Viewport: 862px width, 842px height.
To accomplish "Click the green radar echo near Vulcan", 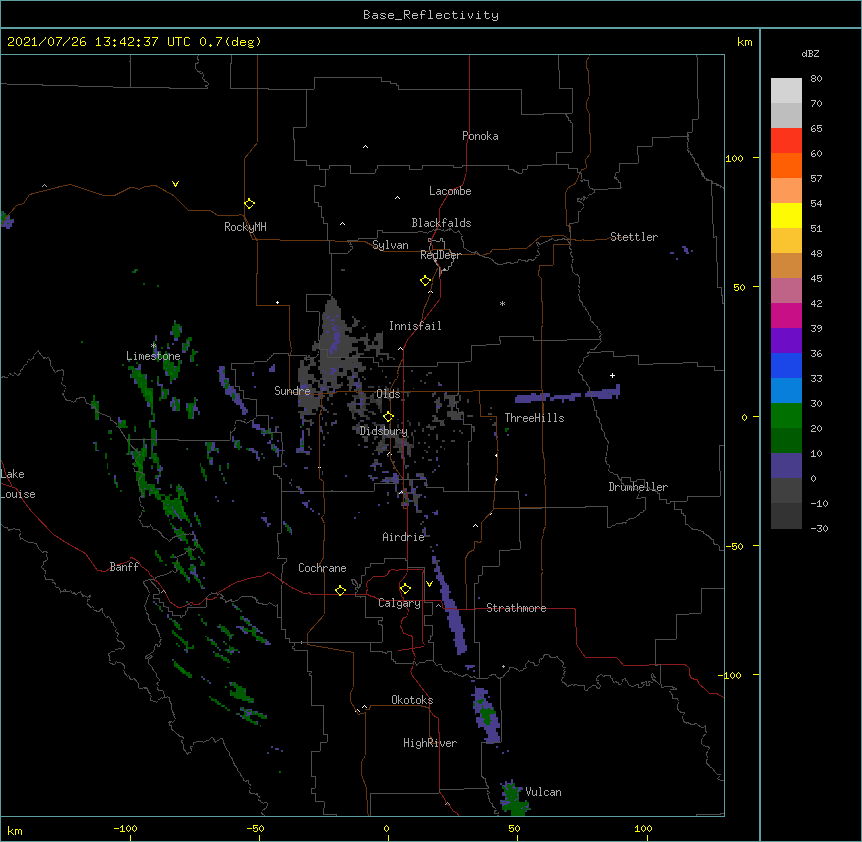I will click(514, 797).
